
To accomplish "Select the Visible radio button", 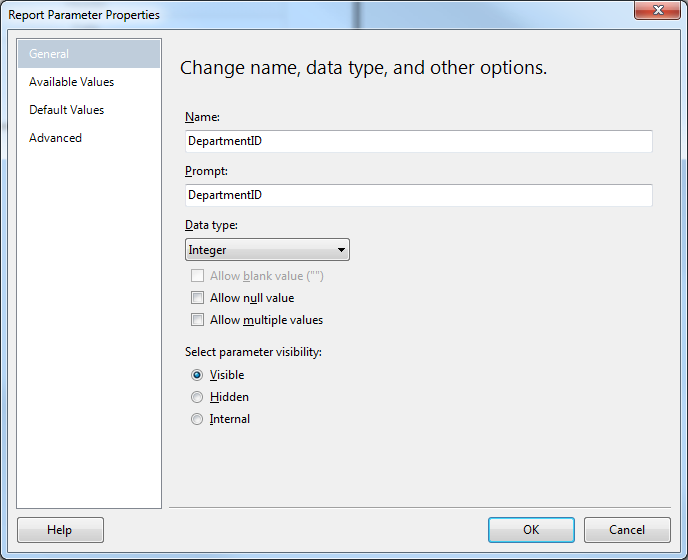I will (197, 375).
